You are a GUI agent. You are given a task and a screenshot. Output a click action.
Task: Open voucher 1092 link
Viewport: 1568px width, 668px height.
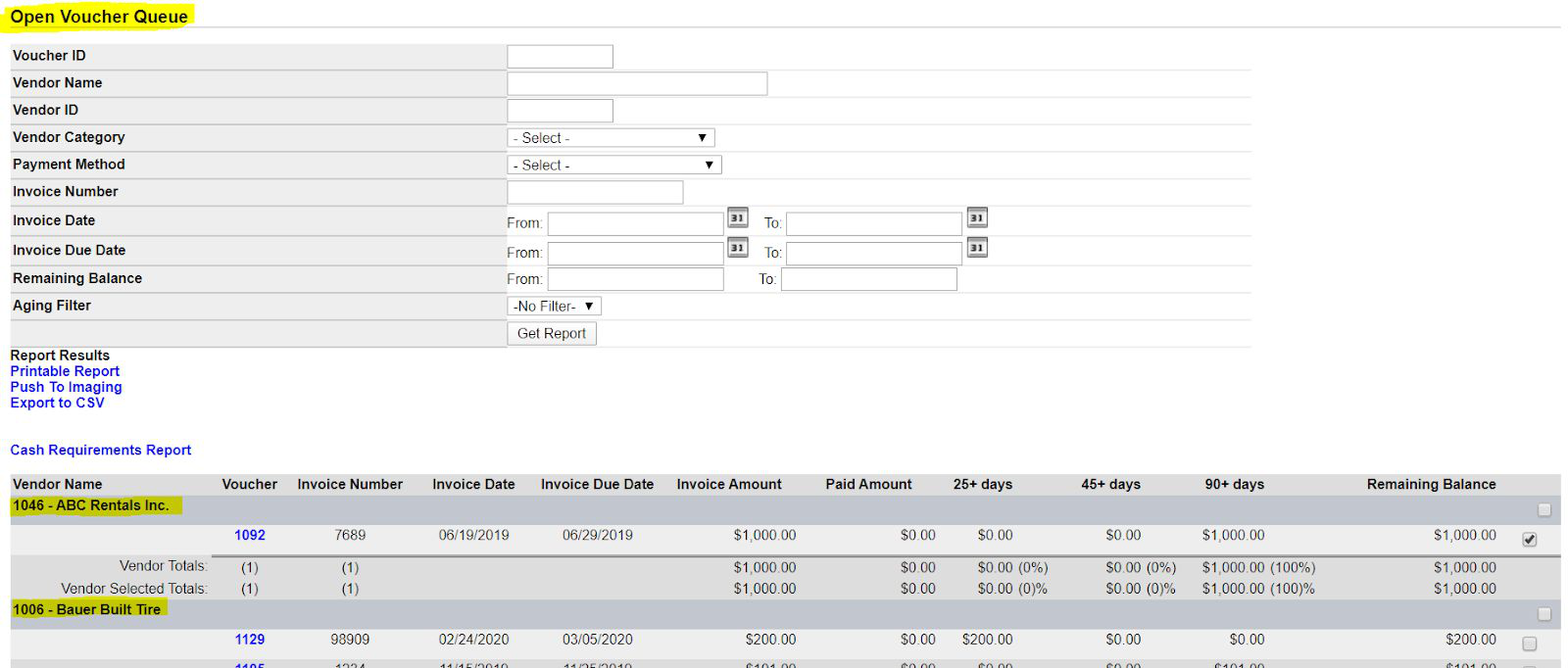click(x=250, y=535)
